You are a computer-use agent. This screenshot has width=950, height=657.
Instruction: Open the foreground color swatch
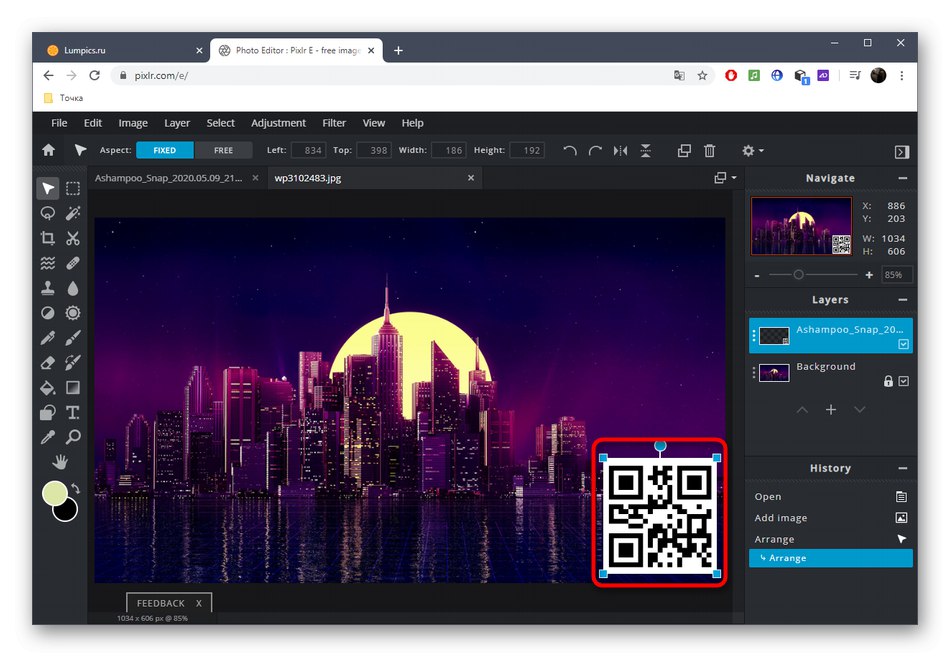coord(53,492)
